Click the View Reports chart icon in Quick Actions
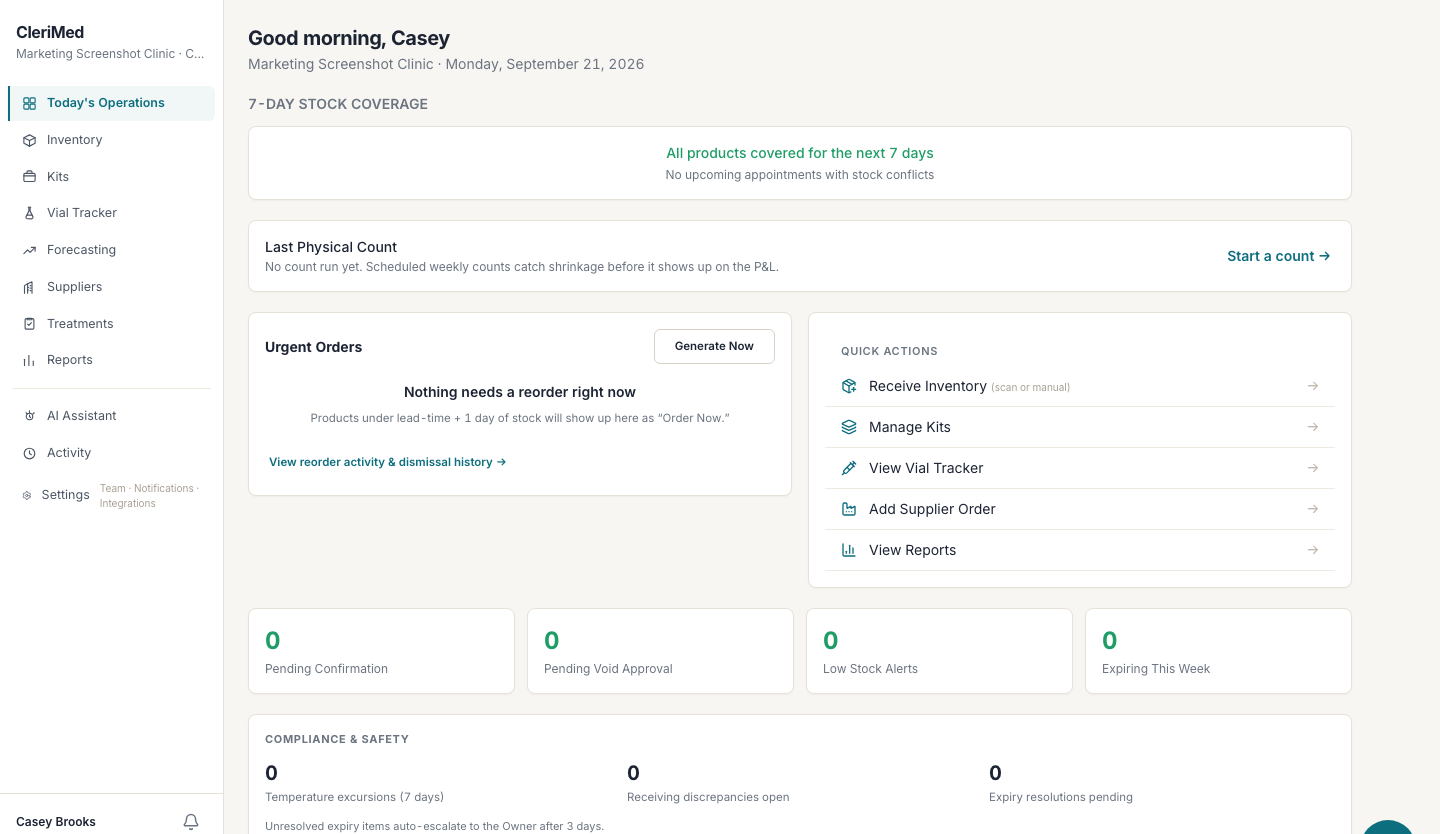This screenshot has width=1440, height=834. (x=849, y=550)
